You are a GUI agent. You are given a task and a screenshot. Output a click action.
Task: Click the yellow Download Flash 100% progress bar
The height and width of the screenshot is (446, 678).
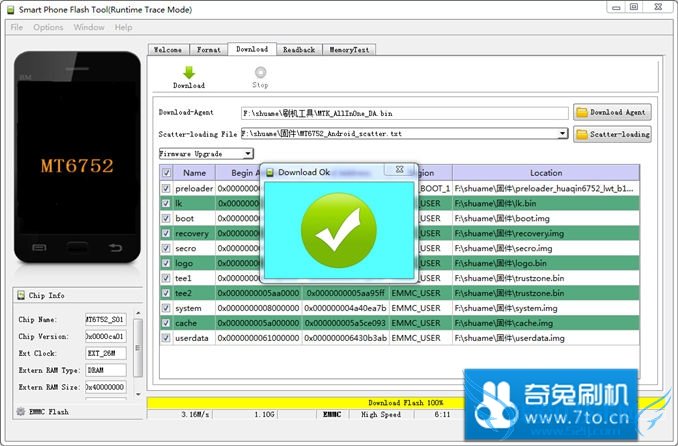pyautogui.click(x=305, y=403)
